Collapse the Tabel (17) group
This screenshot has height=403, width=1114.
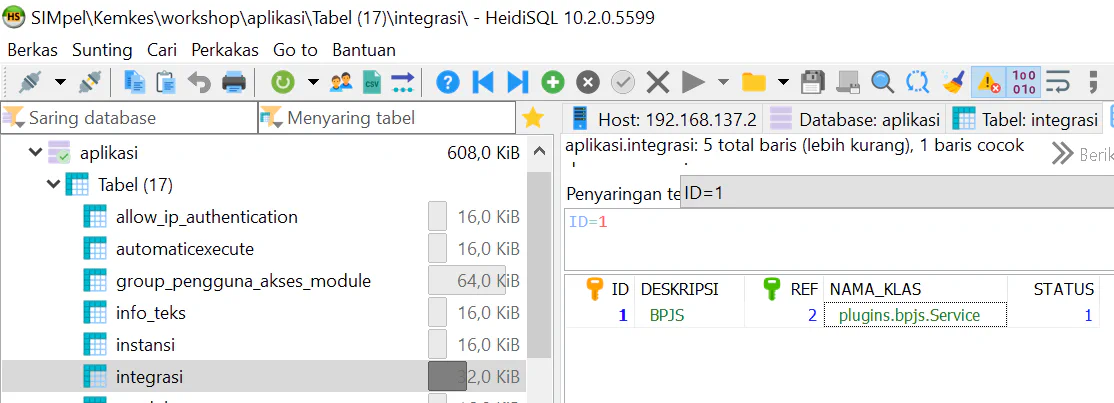tap(53, 185)
